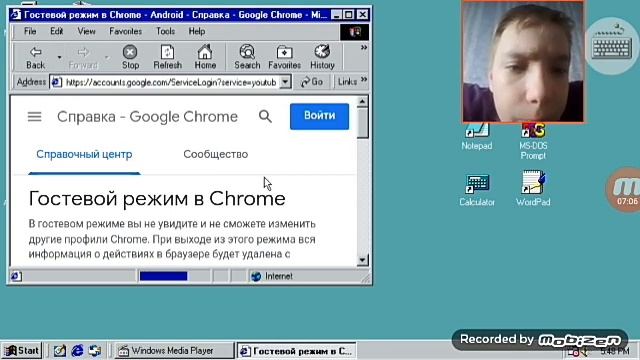Image resolution: width=640 pixels, height=360 pixels.
Task: Expand the Links bar chevron
Action: [364, 79]
